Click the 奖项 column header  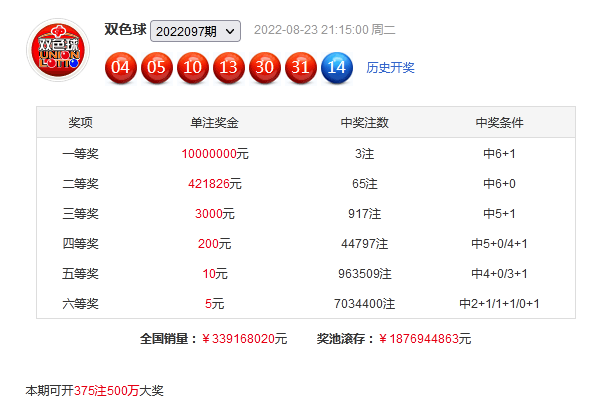pos(80,123)
